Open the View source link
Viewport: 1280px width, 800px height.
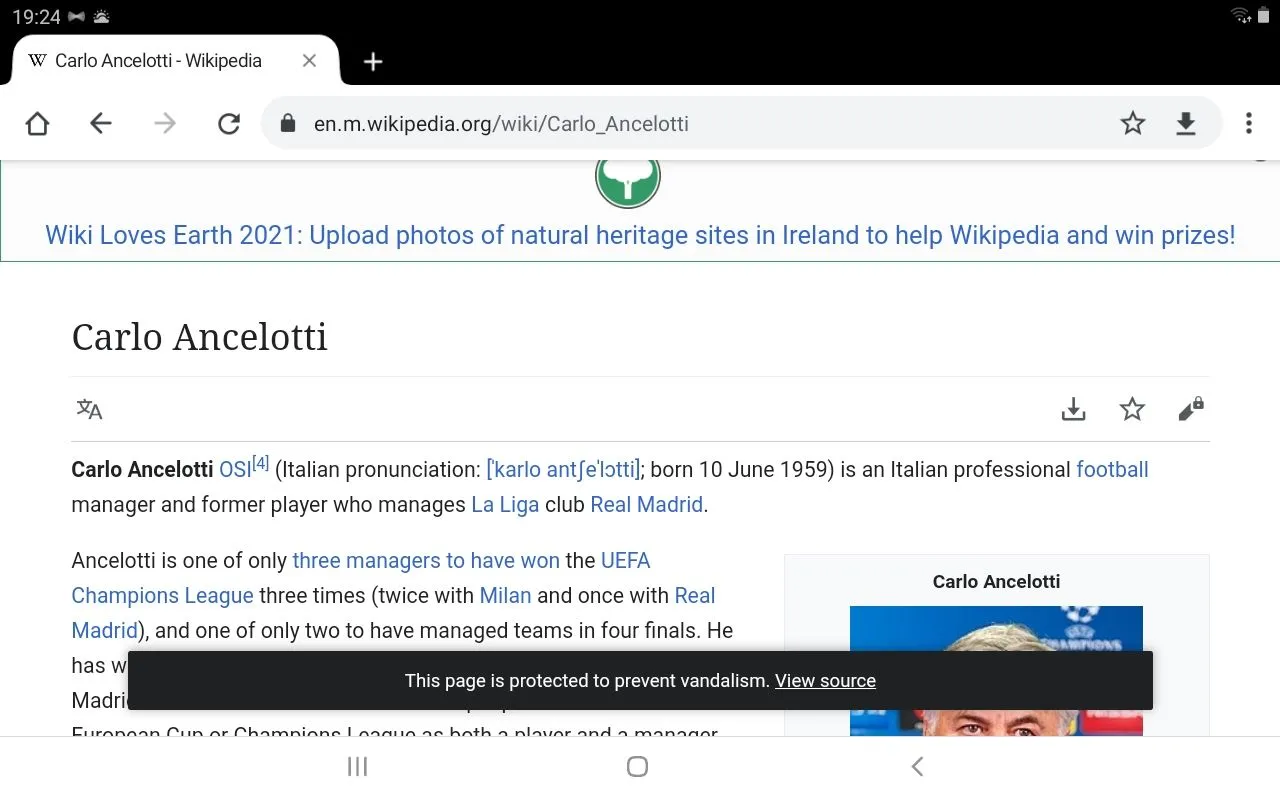point(825,681)
